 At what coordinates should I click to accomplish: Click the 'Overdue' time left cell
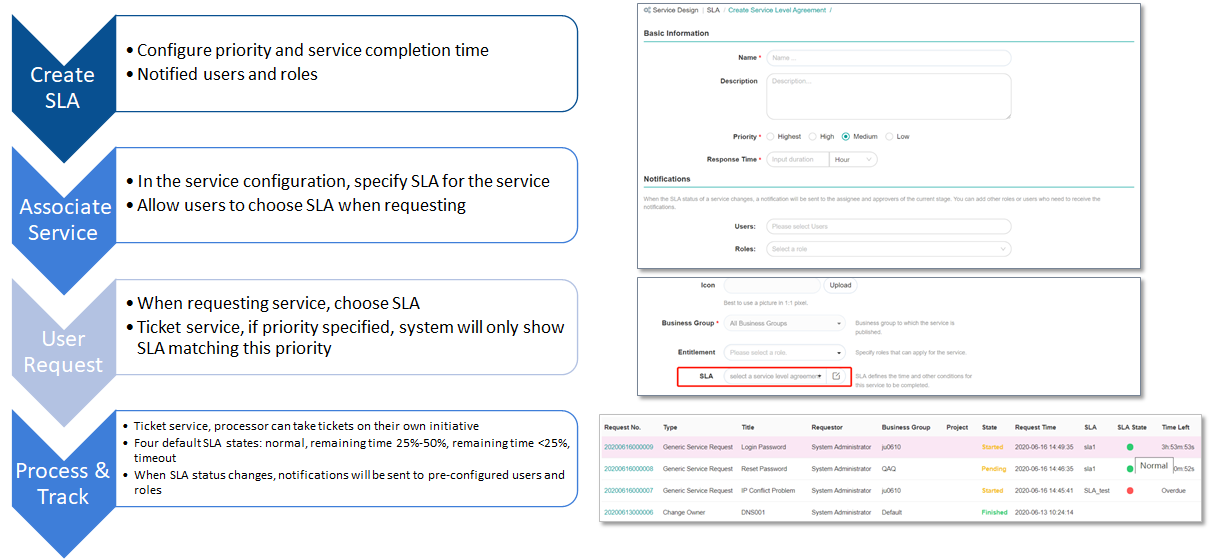point(1173,491)
